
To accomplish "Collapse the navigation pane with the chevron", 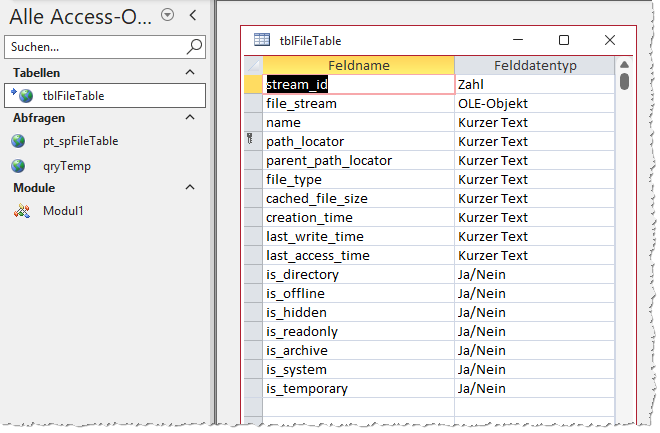I will 193,15.
